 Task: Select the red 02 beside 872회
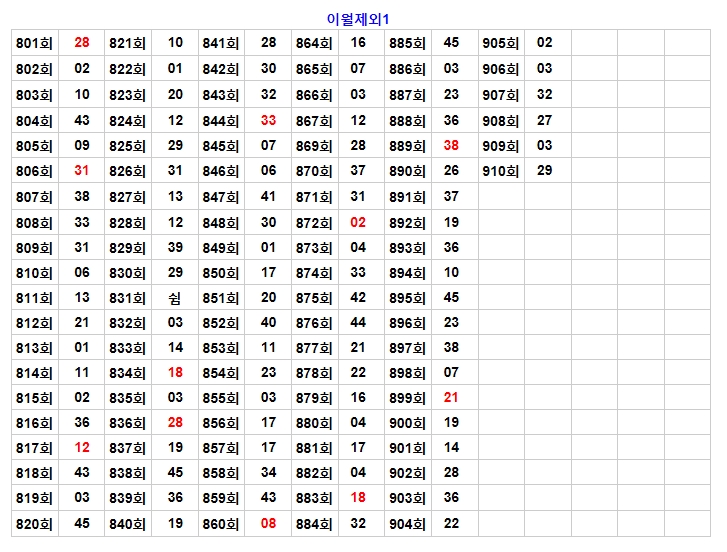(358, 222)
